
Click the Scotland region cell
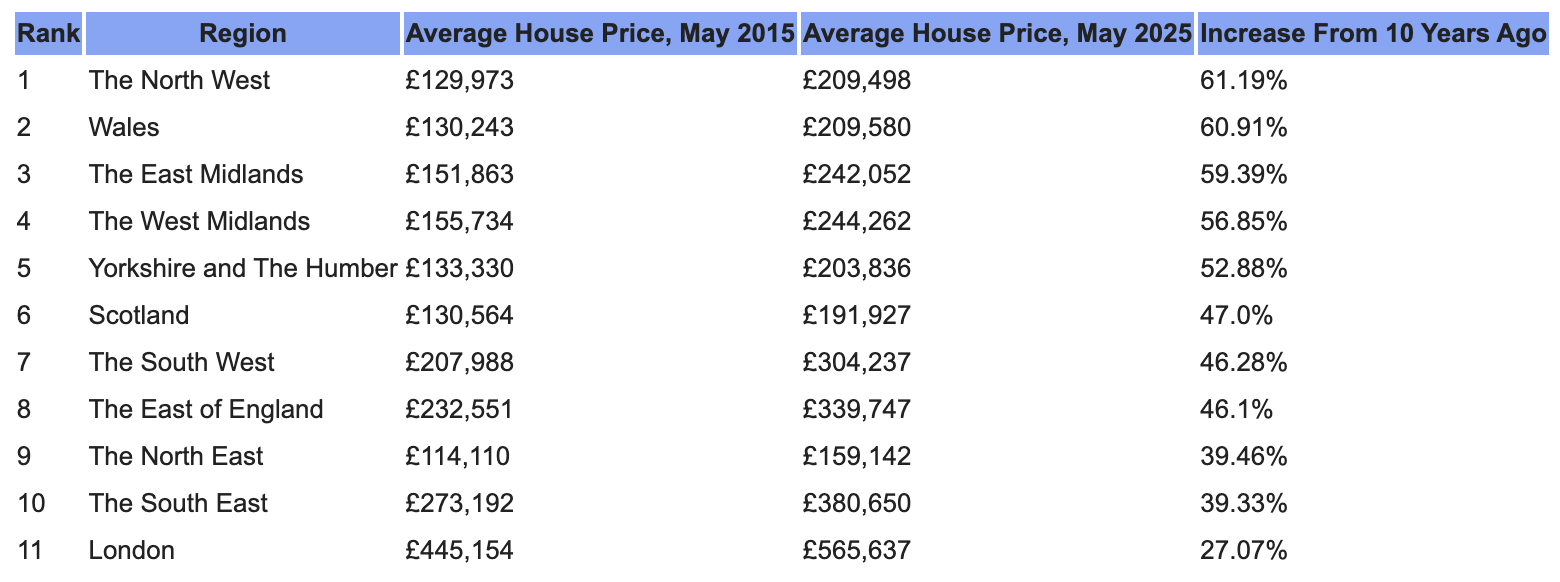(139, 315)
